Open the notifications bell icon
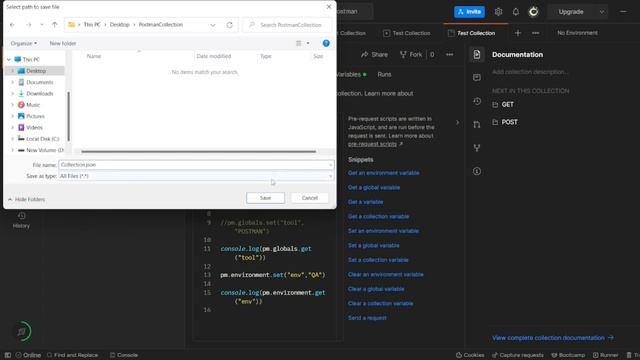Viewport: 640px width, 360px height. (x=516, y=12)
